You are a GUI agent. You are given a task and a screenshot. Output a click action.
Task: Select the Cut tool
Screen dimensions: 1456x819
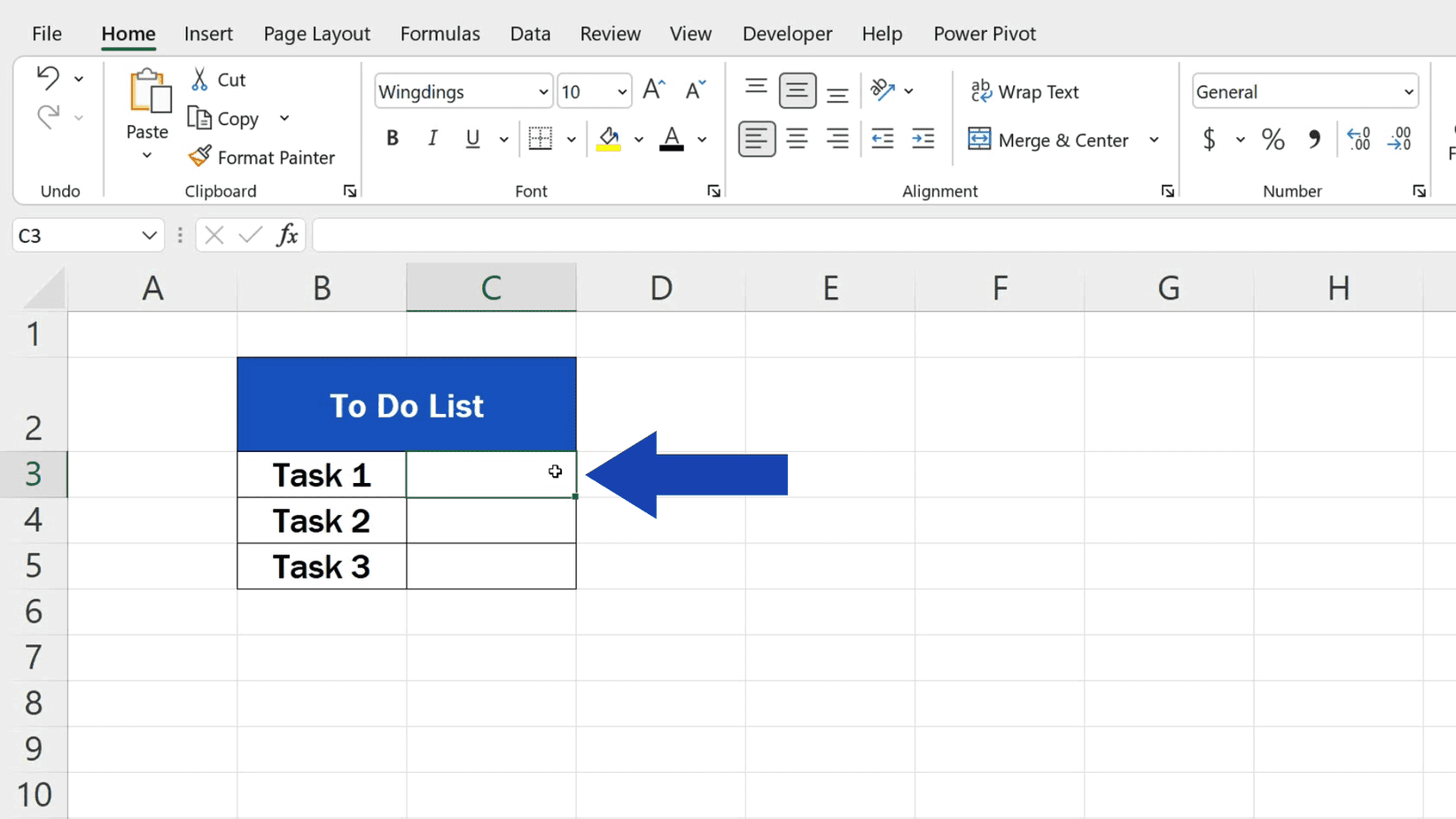pyautogui.click(x=217, y=79)
